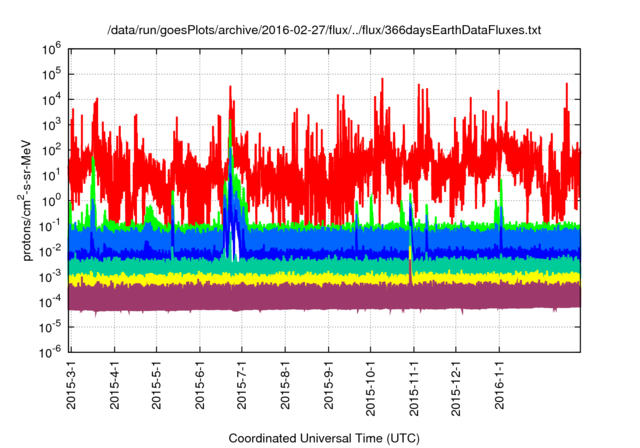Click the 10^5 y-axis tick label

click(x=51, y=75)
